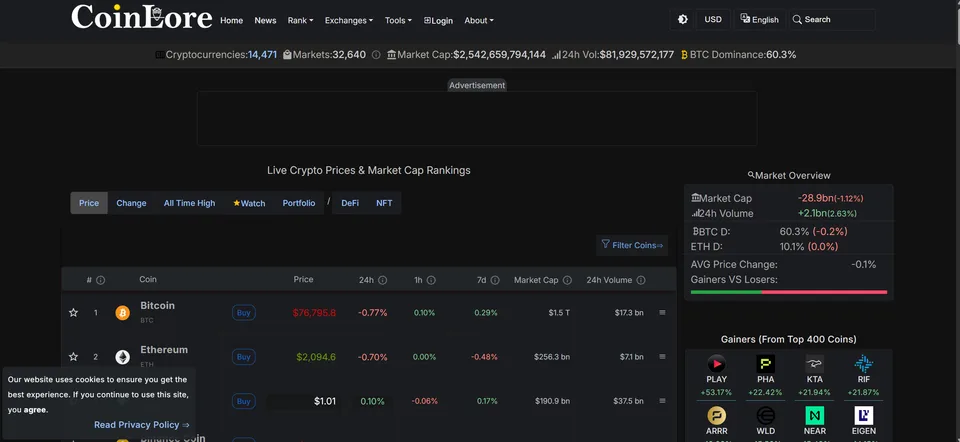The width and height of the screenshot is (960, 442).
Task: Toggle the watchlist star for Bitcoin
Action: pos(73,313)
